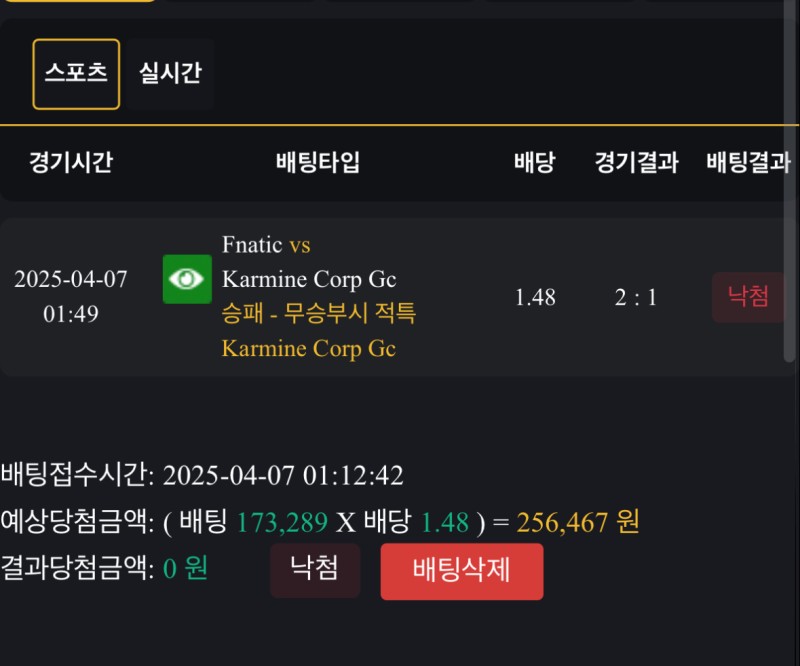Switch to the 스포츠 tab
Screen dimensions: 800x666
[x=76, y=74]
